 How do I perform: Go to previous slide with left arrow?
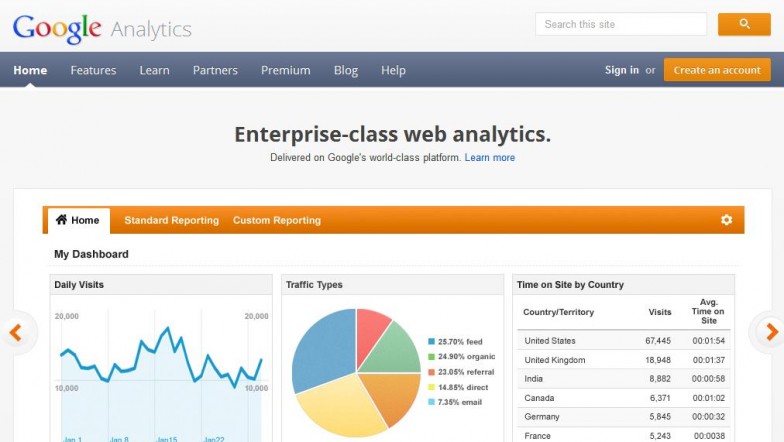click(x=16, y=332)
